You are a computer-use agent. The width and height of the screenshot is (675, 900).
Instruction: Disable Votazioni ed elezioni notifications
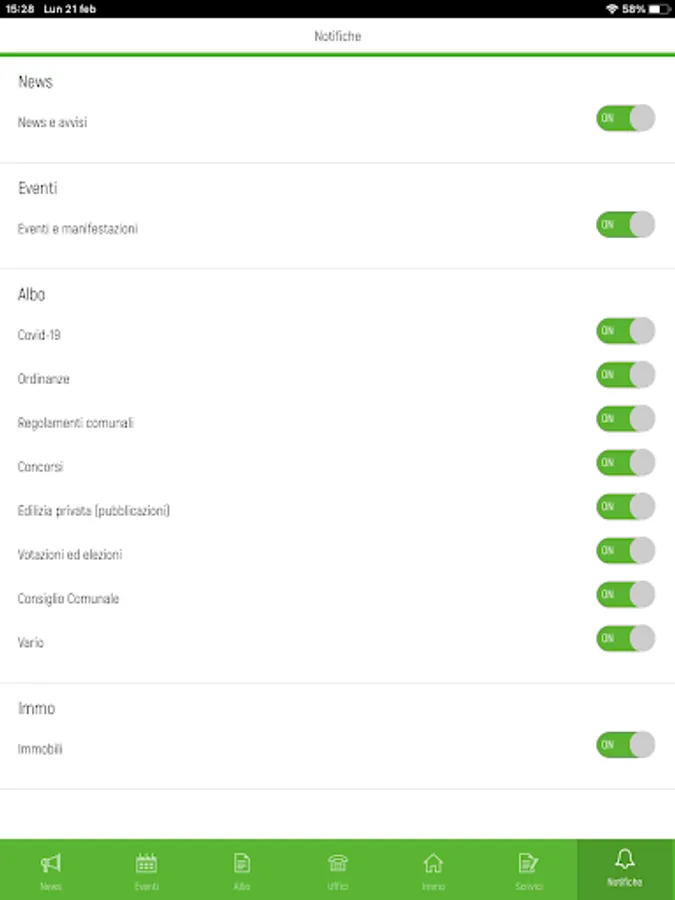625,551
